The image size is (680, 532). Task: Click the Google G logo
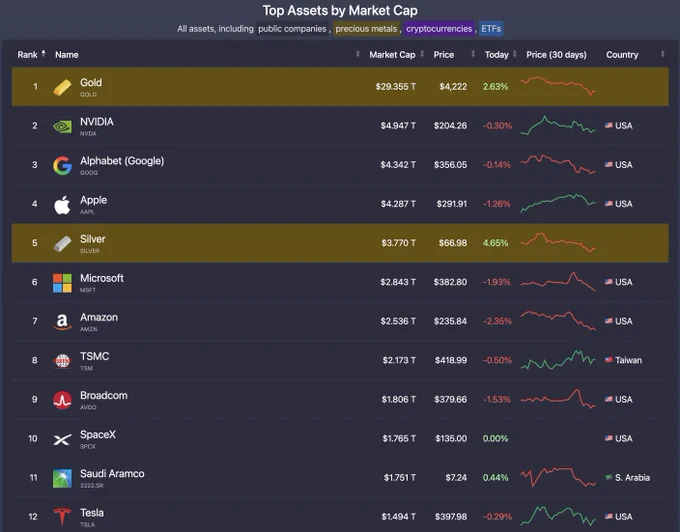point(62,166)
